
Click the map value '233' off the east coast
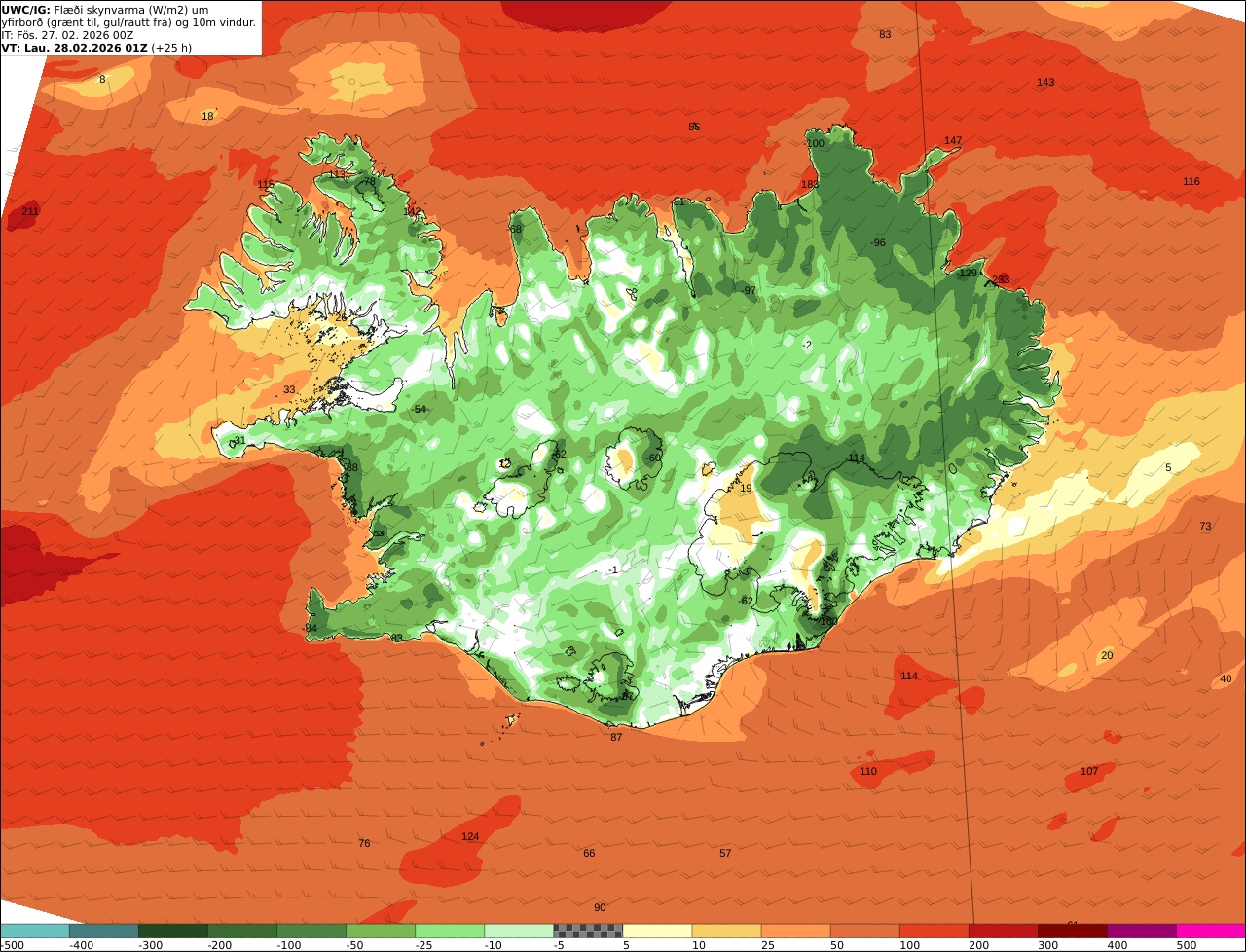pyautogui.click(x=1001, y=279)
